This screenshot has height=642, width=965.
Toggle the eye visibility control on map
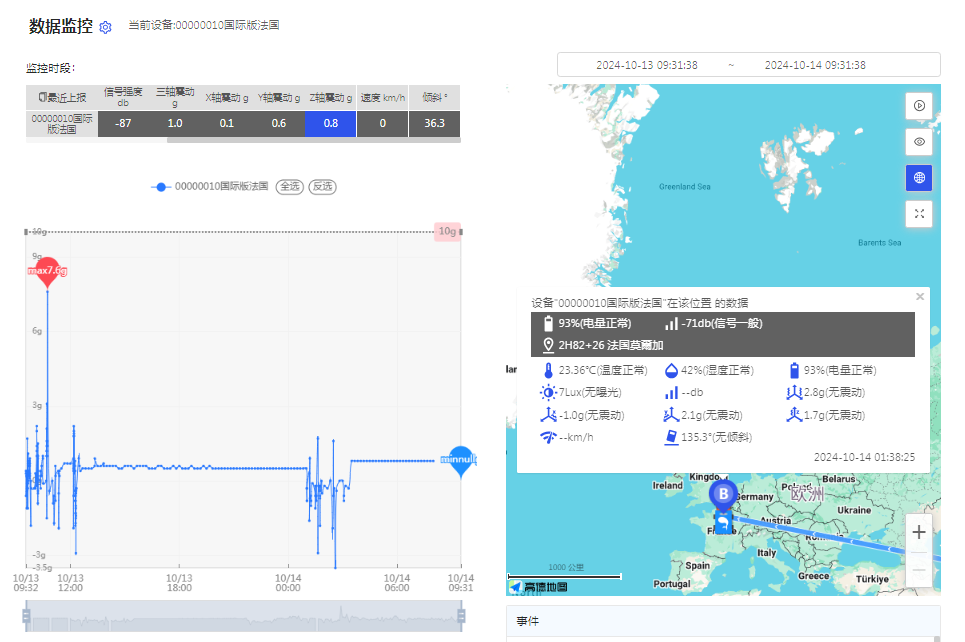(x=919, y=141)
